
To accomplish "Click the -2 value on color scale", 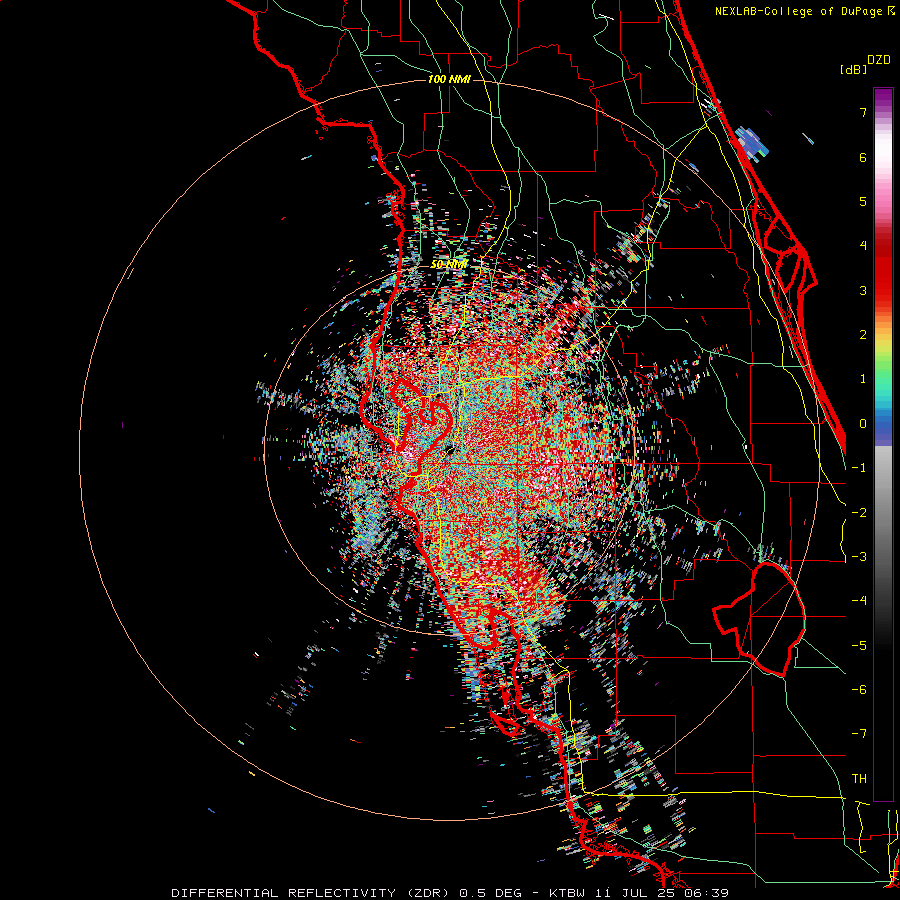I will 859,513.
